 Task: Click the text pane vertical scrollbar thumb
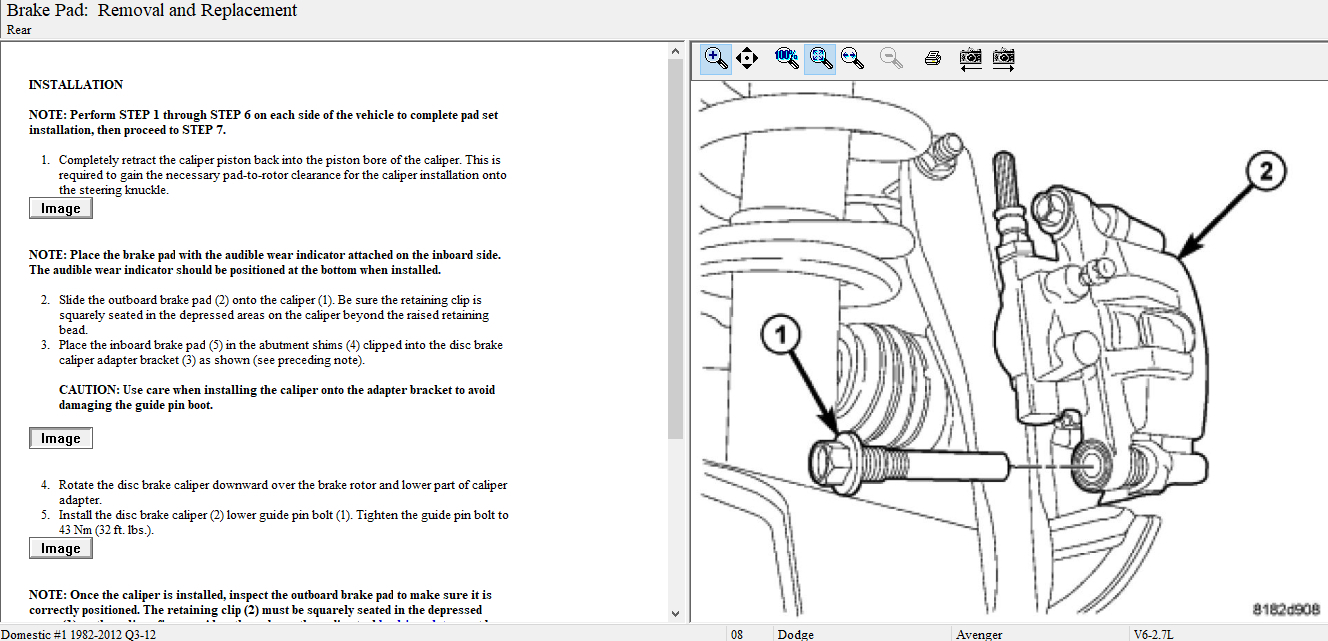click(675, 250)
